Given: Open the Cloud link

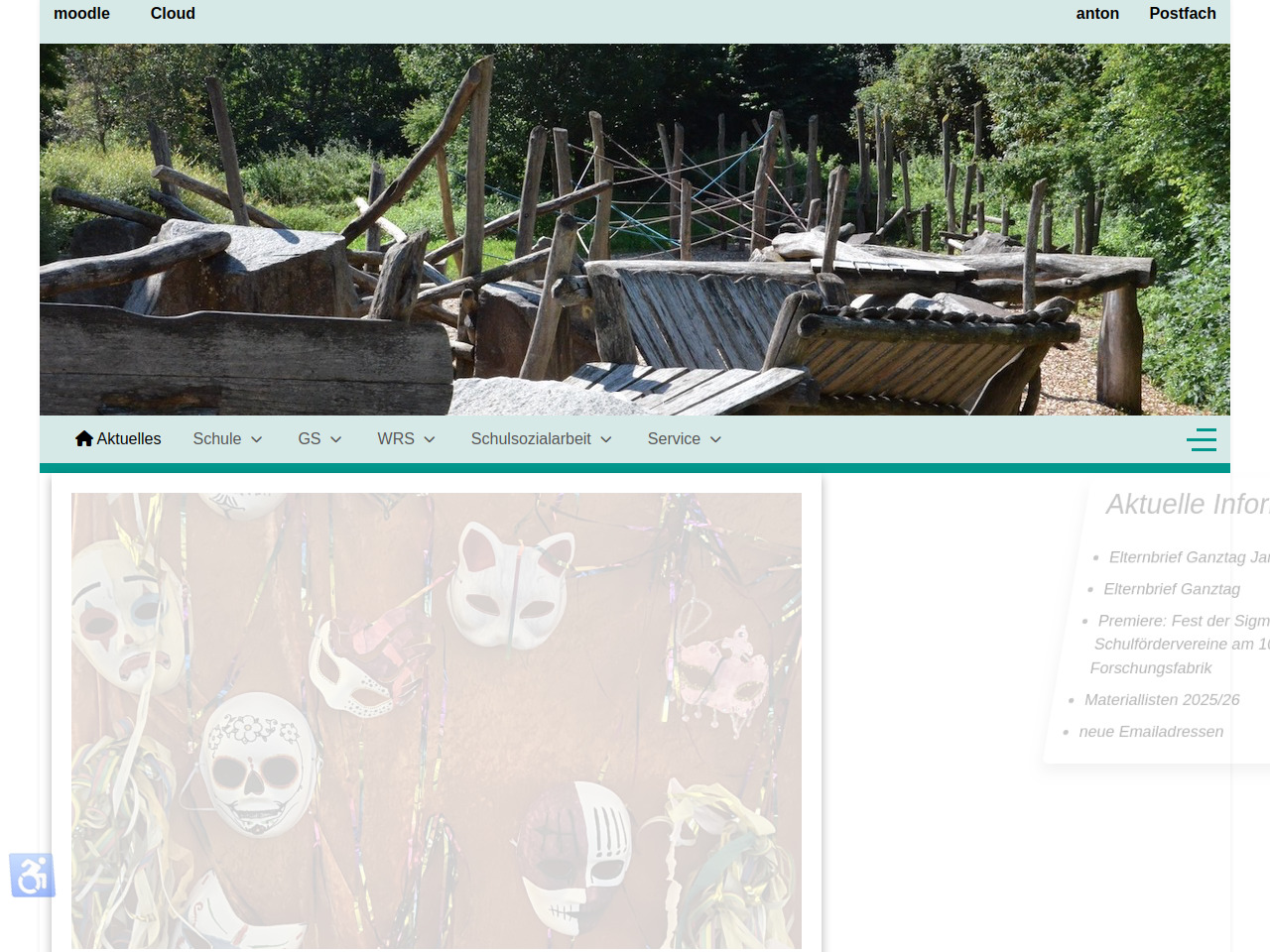Looking at the screenshot, I should click(173, 13).
